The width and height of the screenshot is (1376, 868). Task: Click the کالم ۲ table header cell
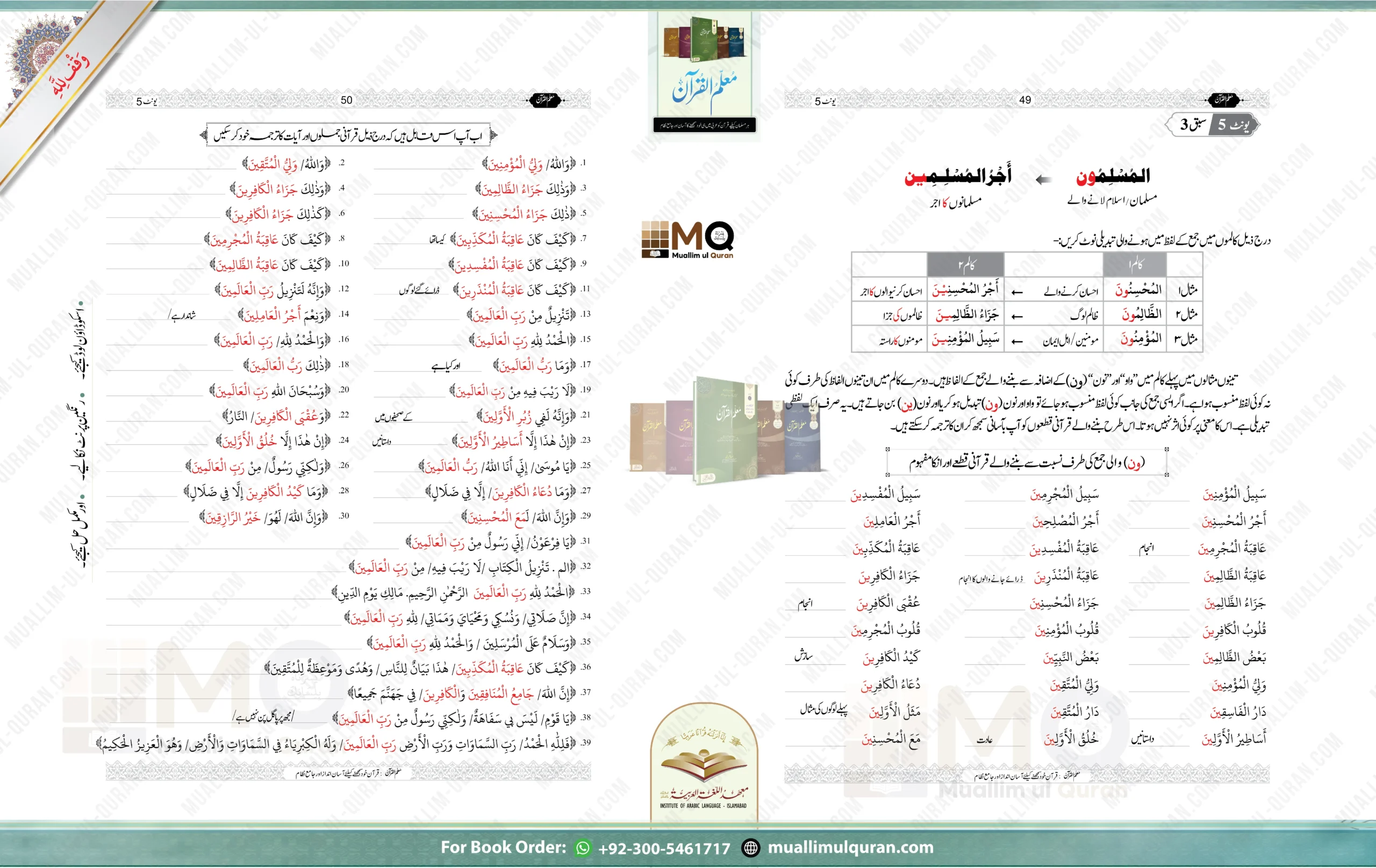click(x=965, y=264)
